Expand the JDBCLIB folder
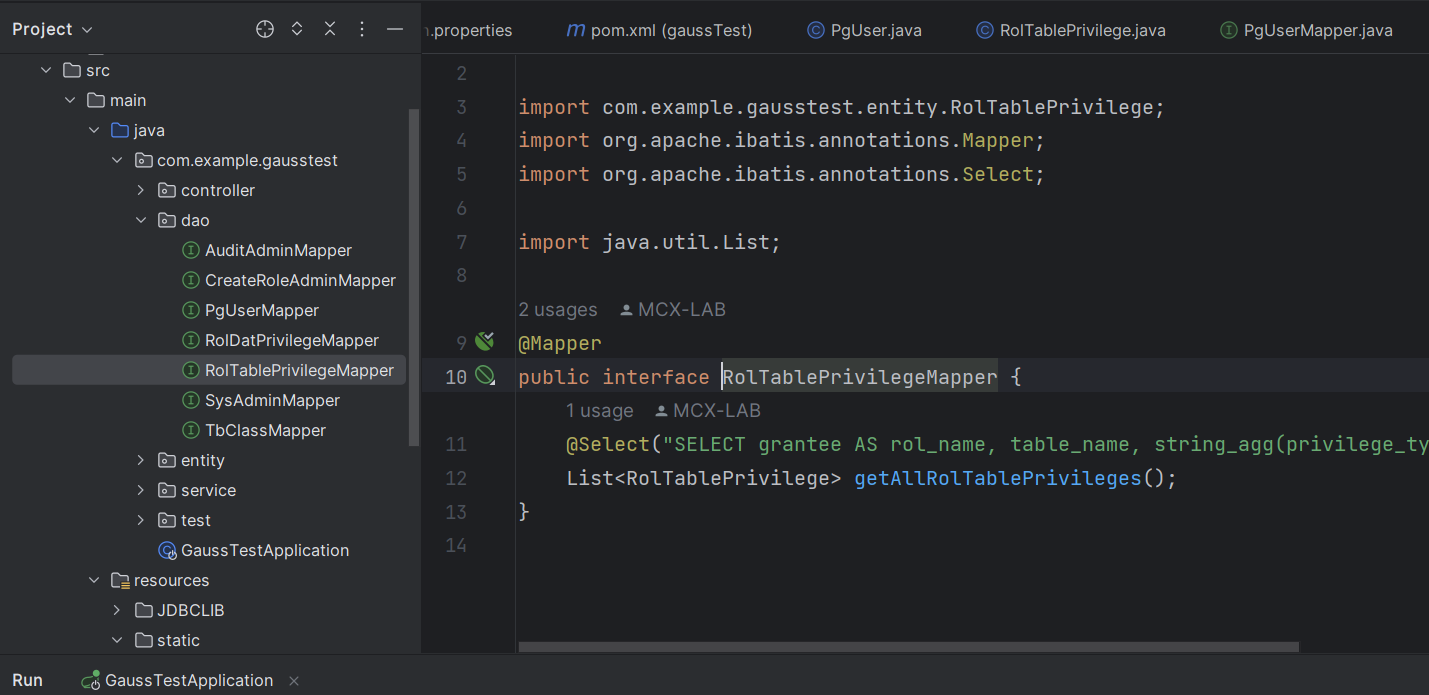Screen dimensions: 1429x695 (118, 610)
